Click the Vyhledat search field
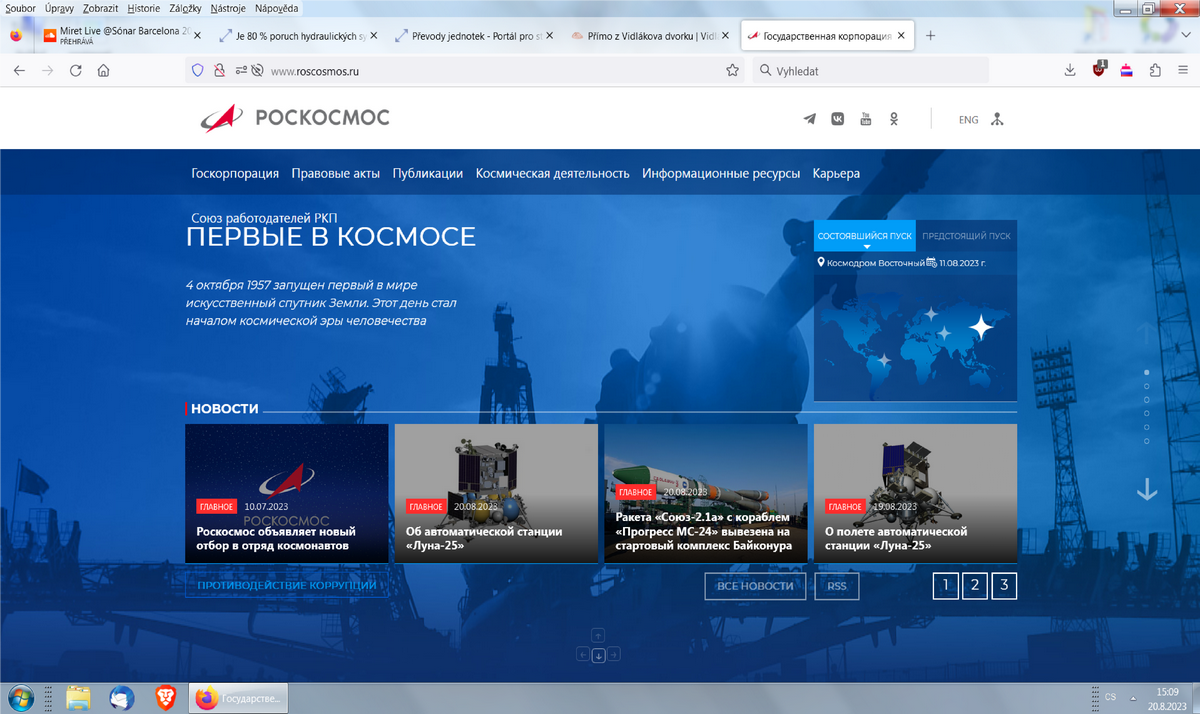Viewport: 1200px width, 714px height. (870, 71)
